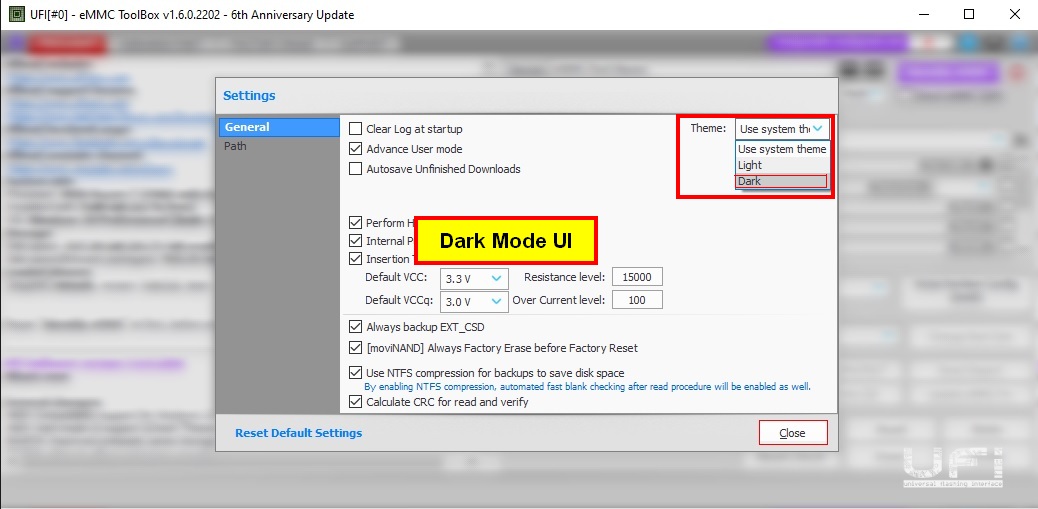Viewport: 1038px width, 509px height.
Task: Toggle the checkbox beginning with Perform
Action: tap(355, 223)
